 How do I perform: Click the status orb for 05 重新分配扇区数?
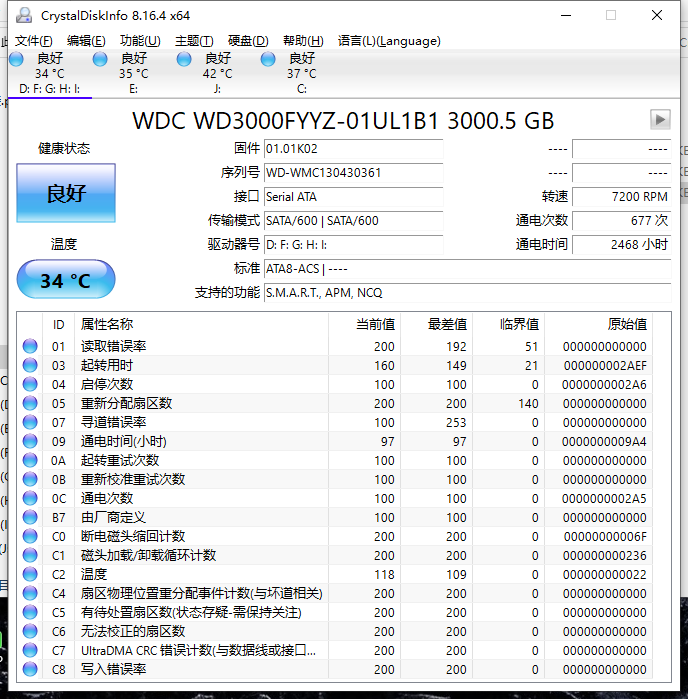click(30, 403)
